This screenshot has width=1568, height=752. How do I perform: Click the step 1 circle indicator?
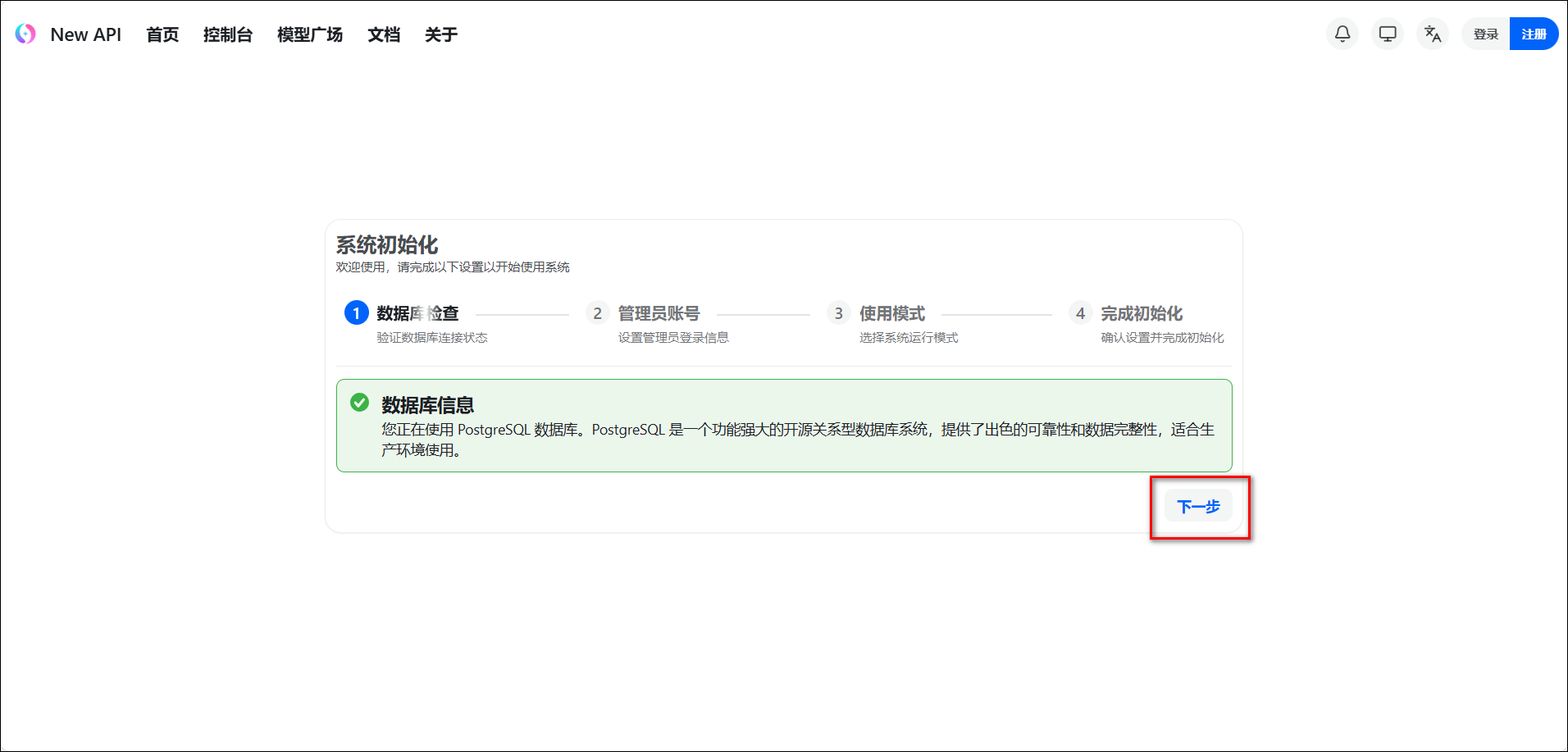[356, 313]
